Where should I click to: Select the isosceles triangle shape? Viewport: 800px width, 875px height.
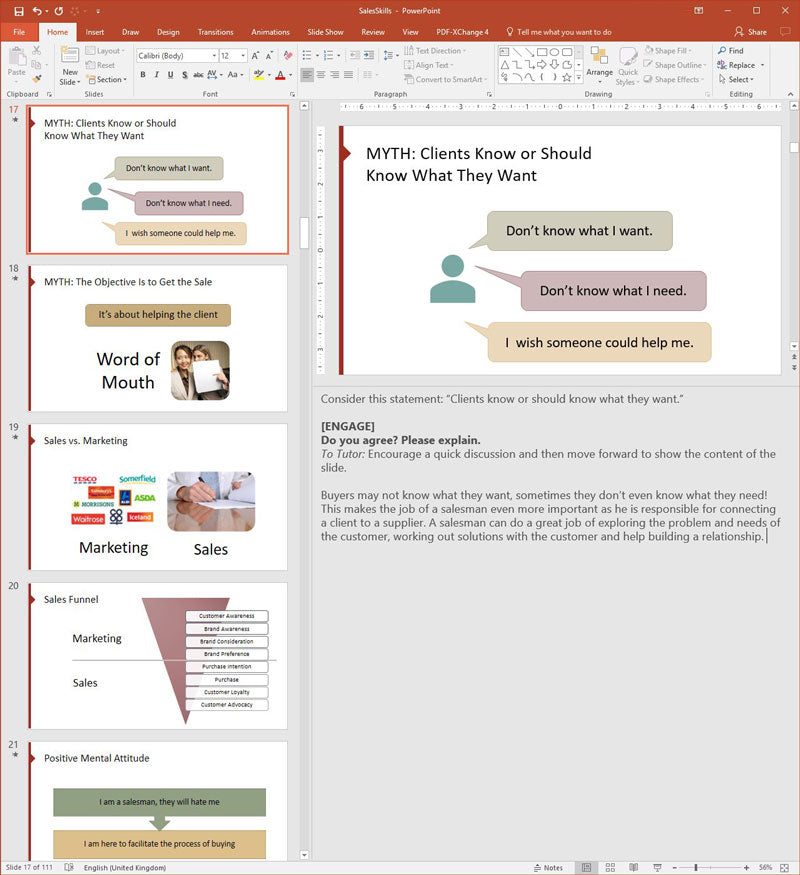point(504,65)
